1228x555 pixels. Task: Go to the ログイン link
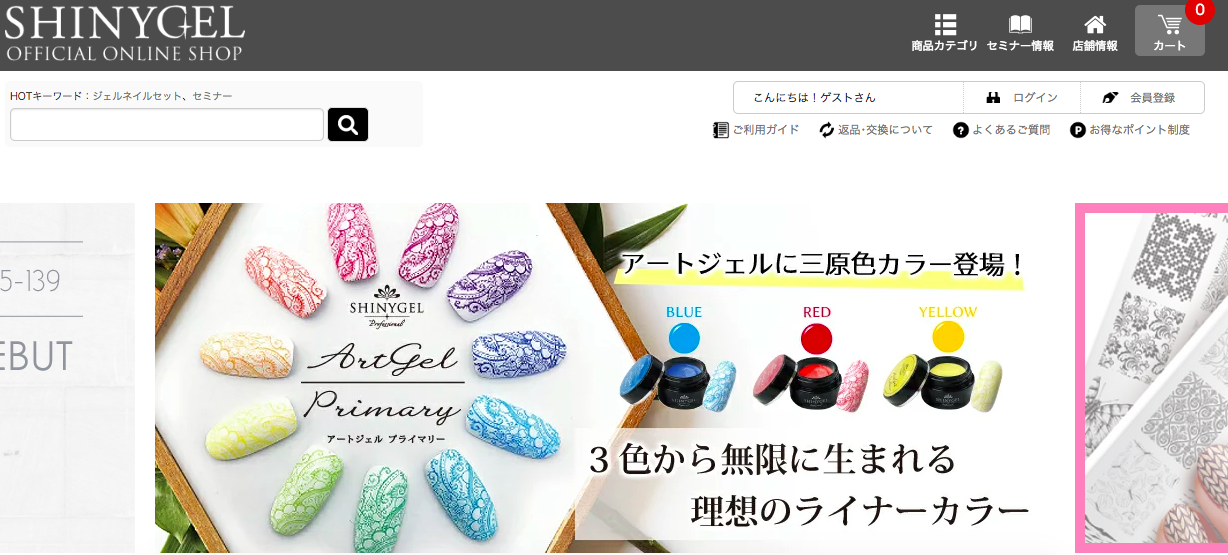pos(1035,98)
